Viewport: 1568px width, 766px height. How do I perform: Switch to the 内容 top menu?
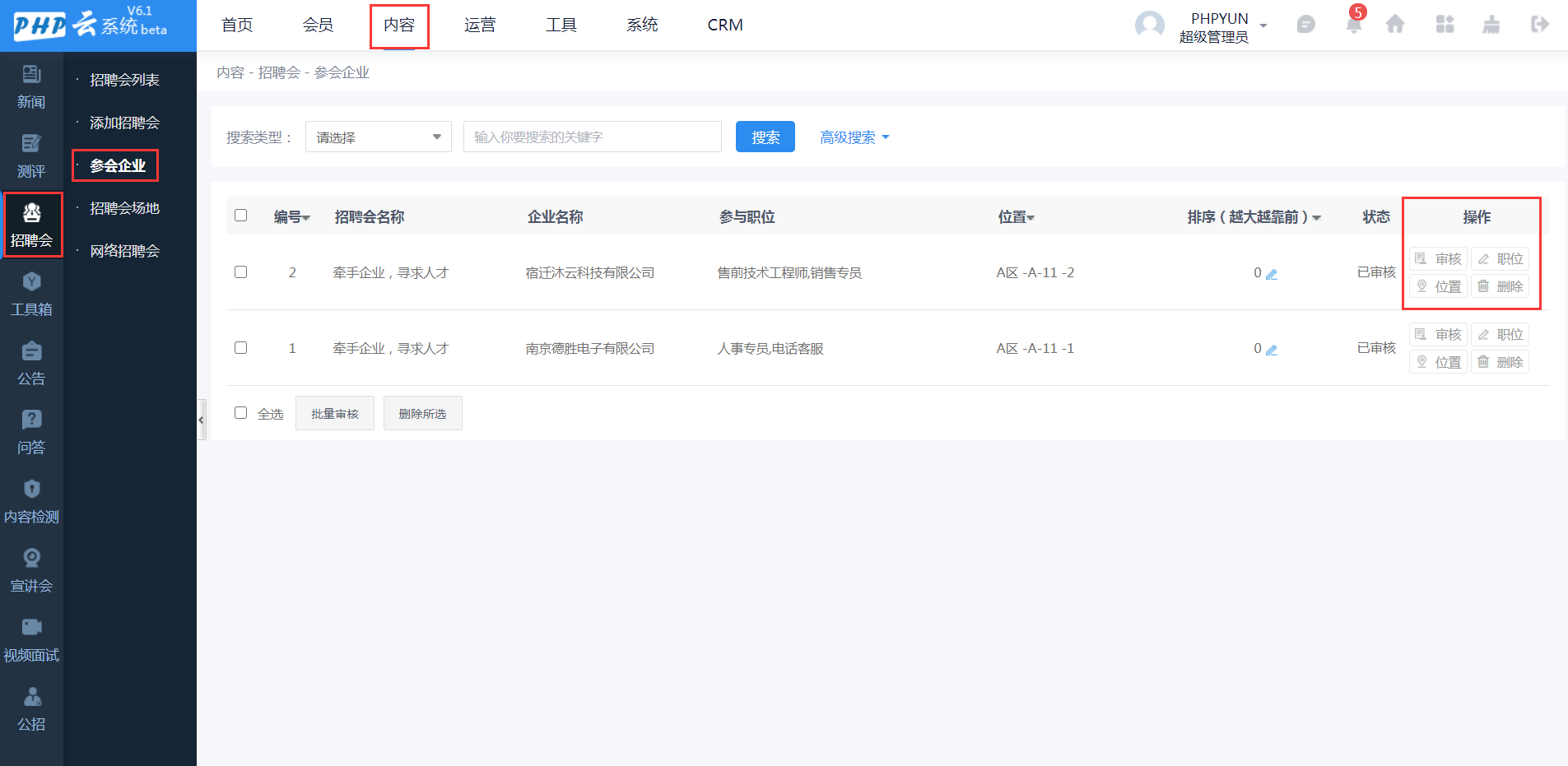399,25
